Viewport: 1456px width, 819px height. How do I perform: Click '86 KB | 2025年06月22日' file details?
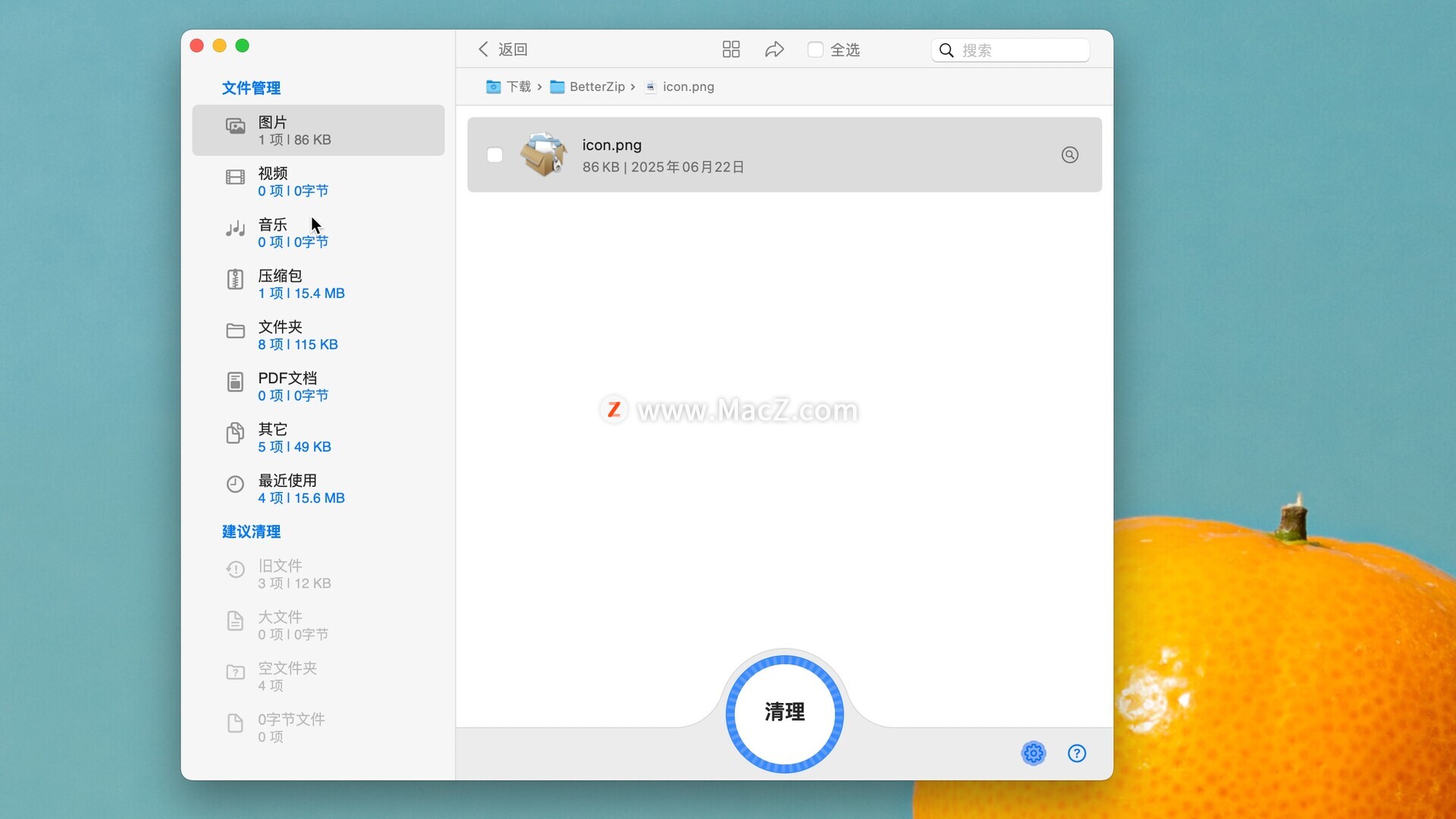(x=663, y=167)
